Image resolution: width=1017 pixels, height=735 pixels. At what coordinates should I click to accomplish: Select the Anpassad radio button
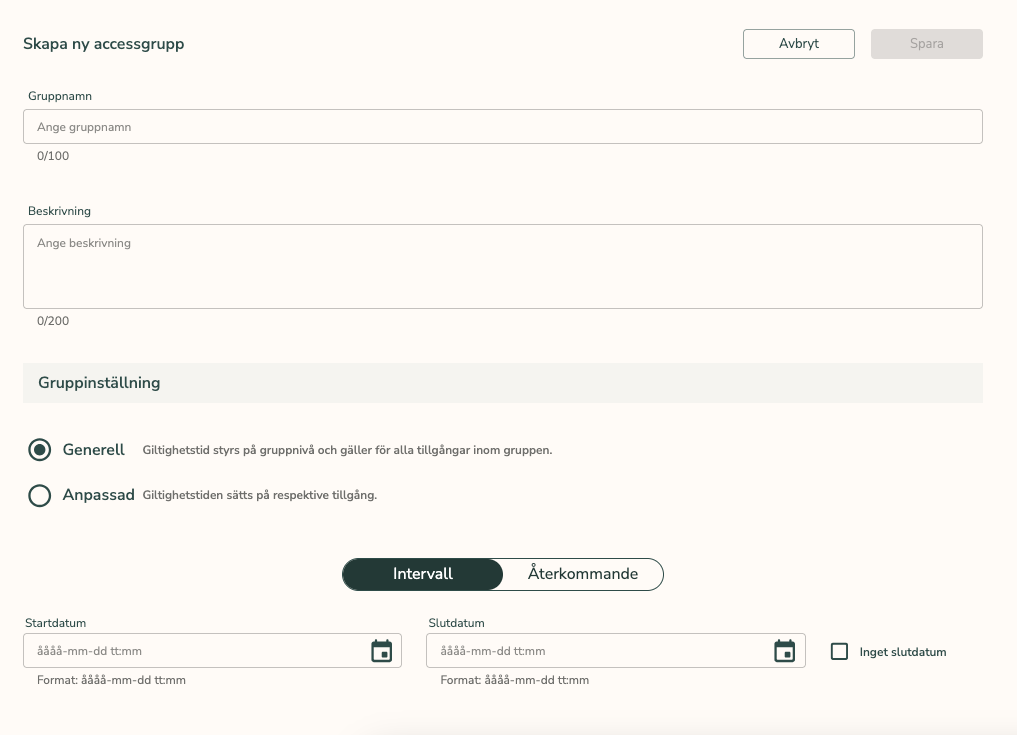(40, 495)
